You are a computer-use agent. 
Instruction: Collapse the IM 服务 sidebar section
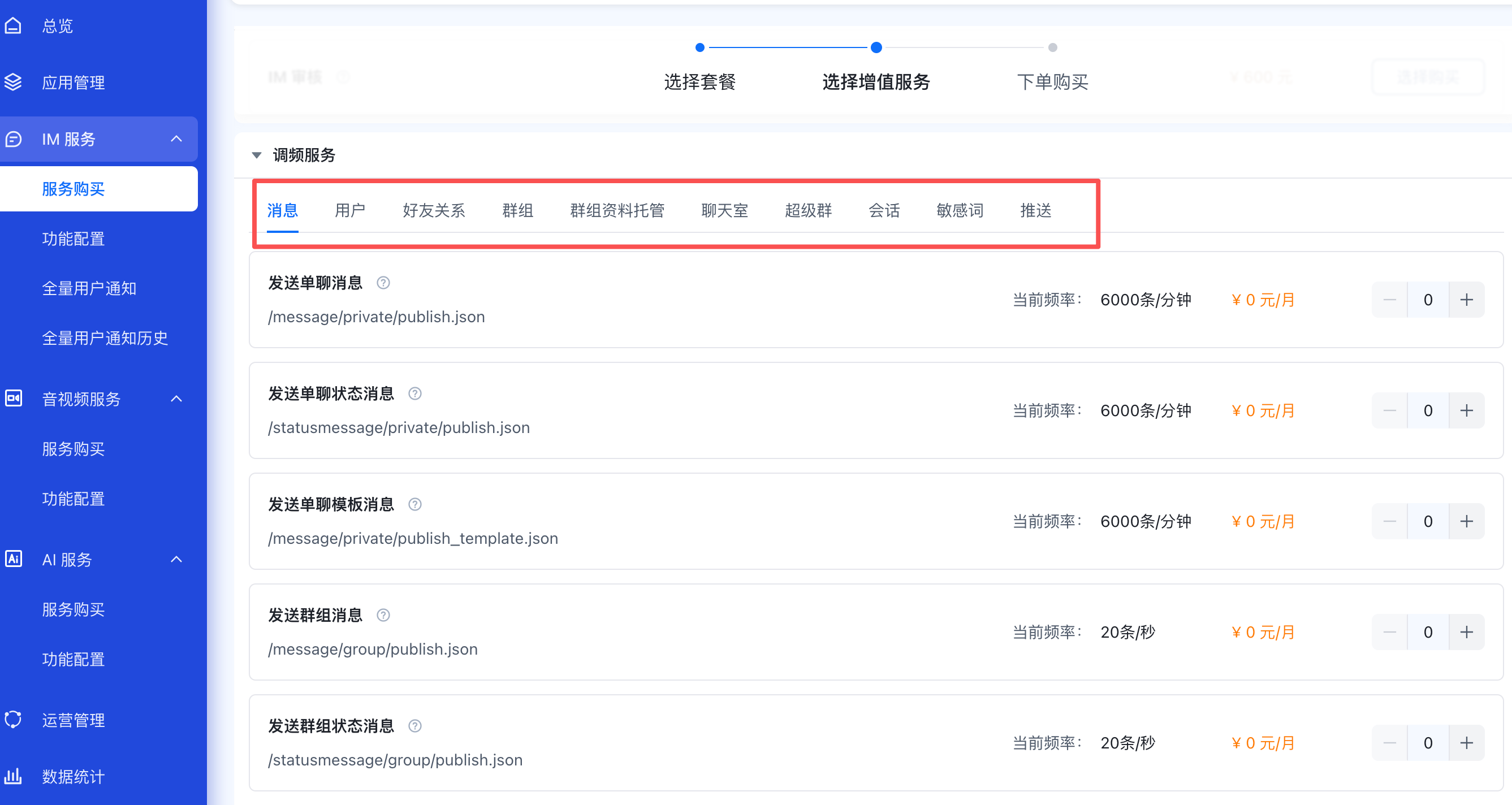176,139
